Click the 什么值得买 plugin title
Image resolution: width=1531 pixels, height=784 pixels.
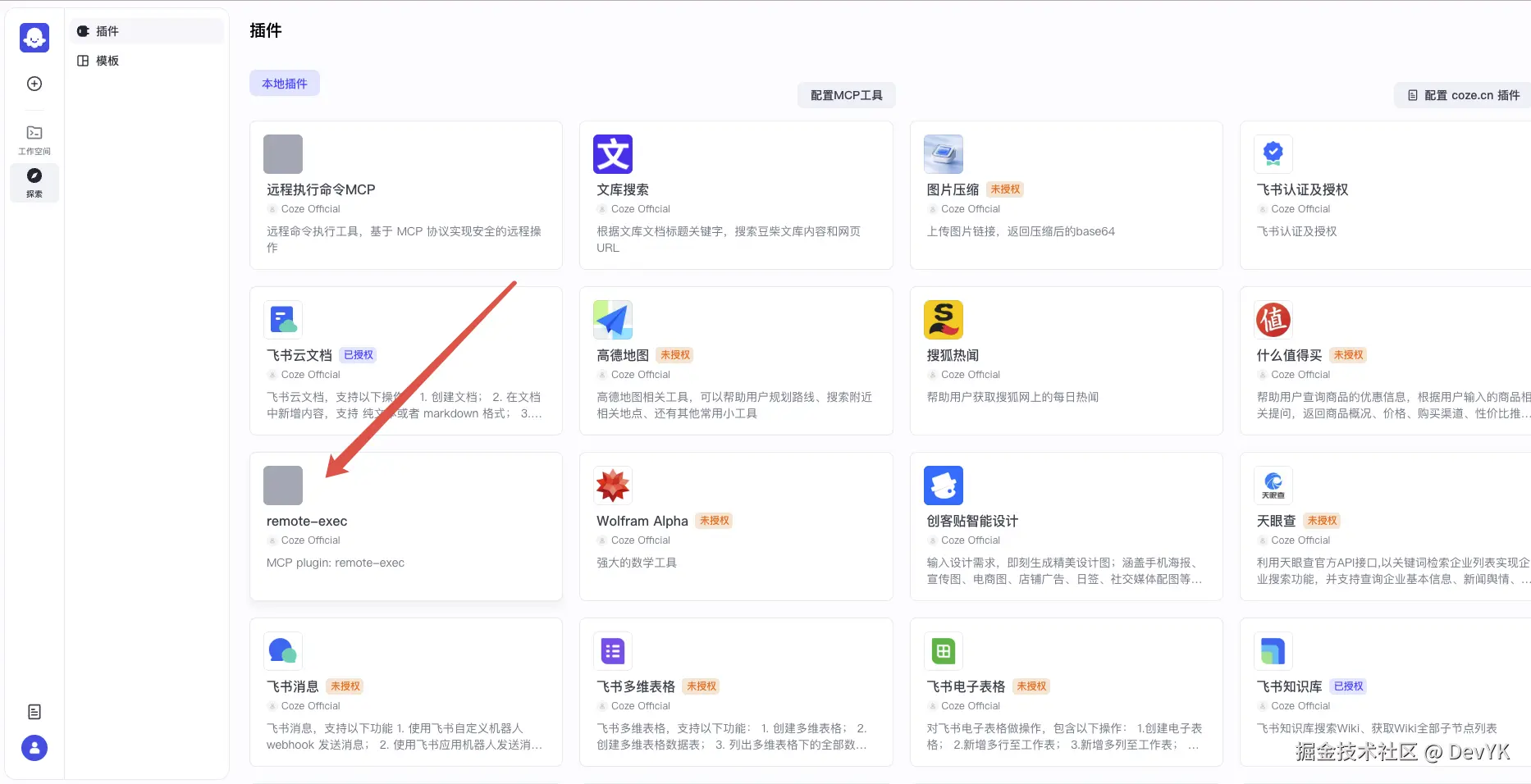tap(1289, 355)
